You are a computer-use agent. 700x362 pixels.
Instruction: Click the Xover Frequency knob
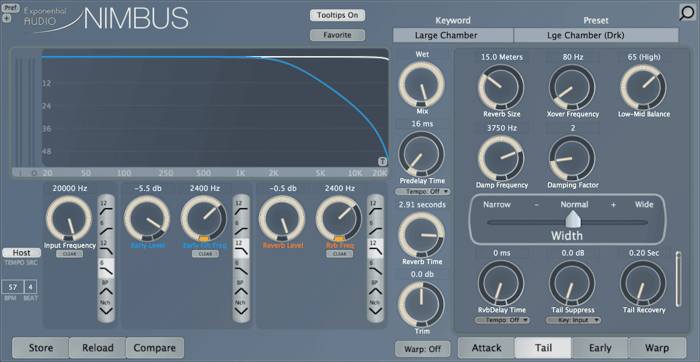(572, 87)
